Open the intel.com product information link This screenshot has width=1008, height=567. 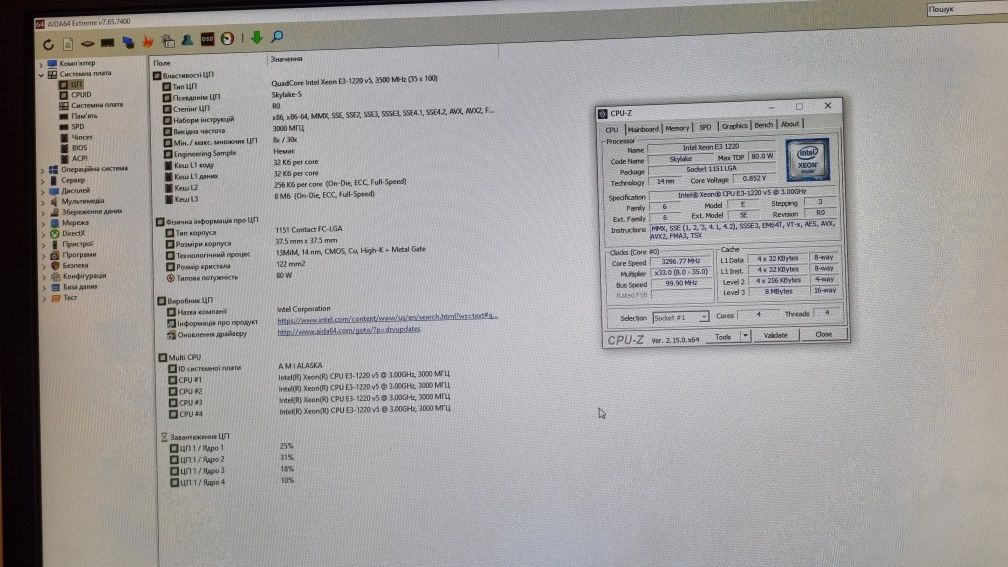[x=388, y=318]
